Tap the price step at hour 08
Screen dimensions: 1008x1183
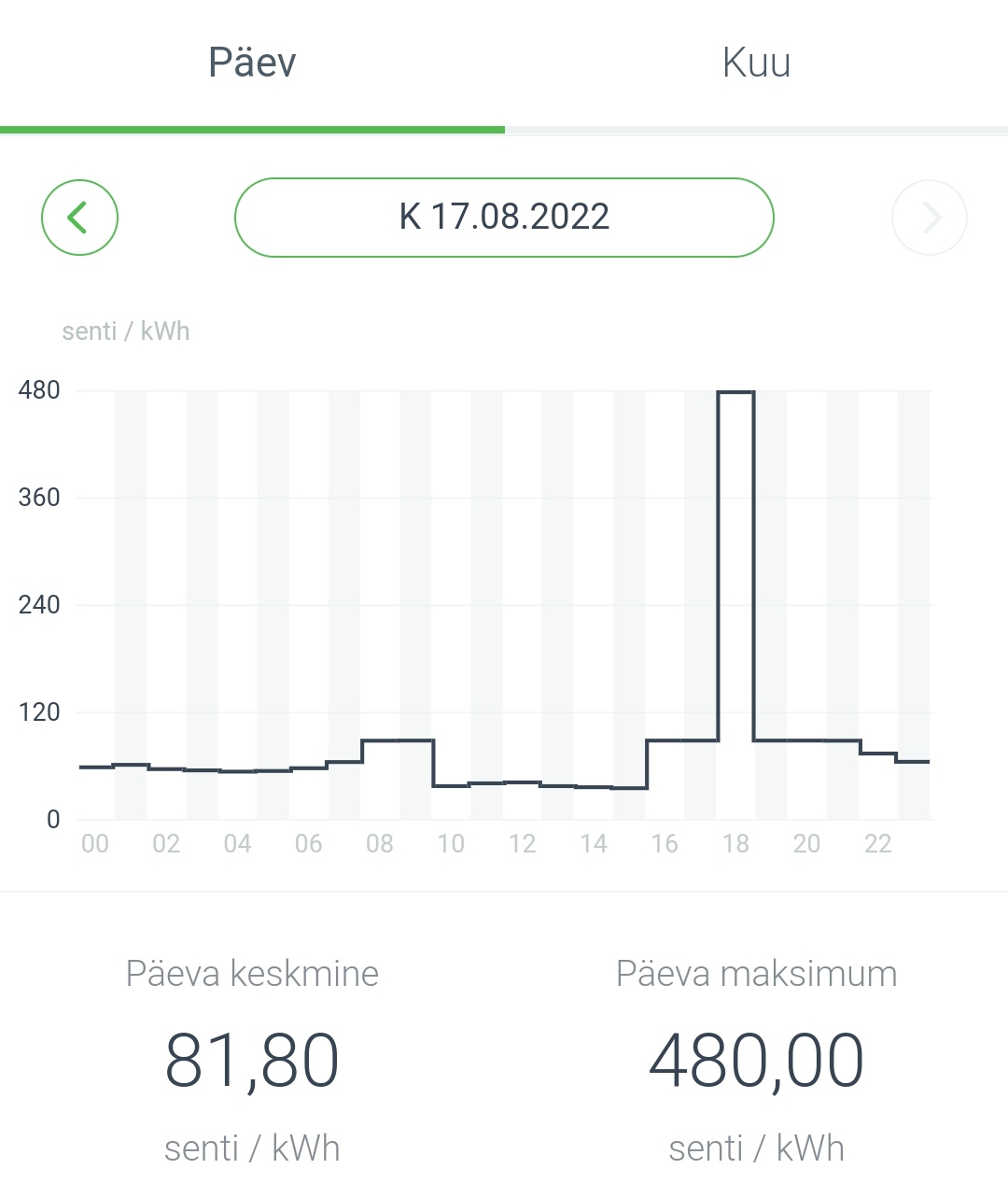pyautogui.click(x=380, y=740)
